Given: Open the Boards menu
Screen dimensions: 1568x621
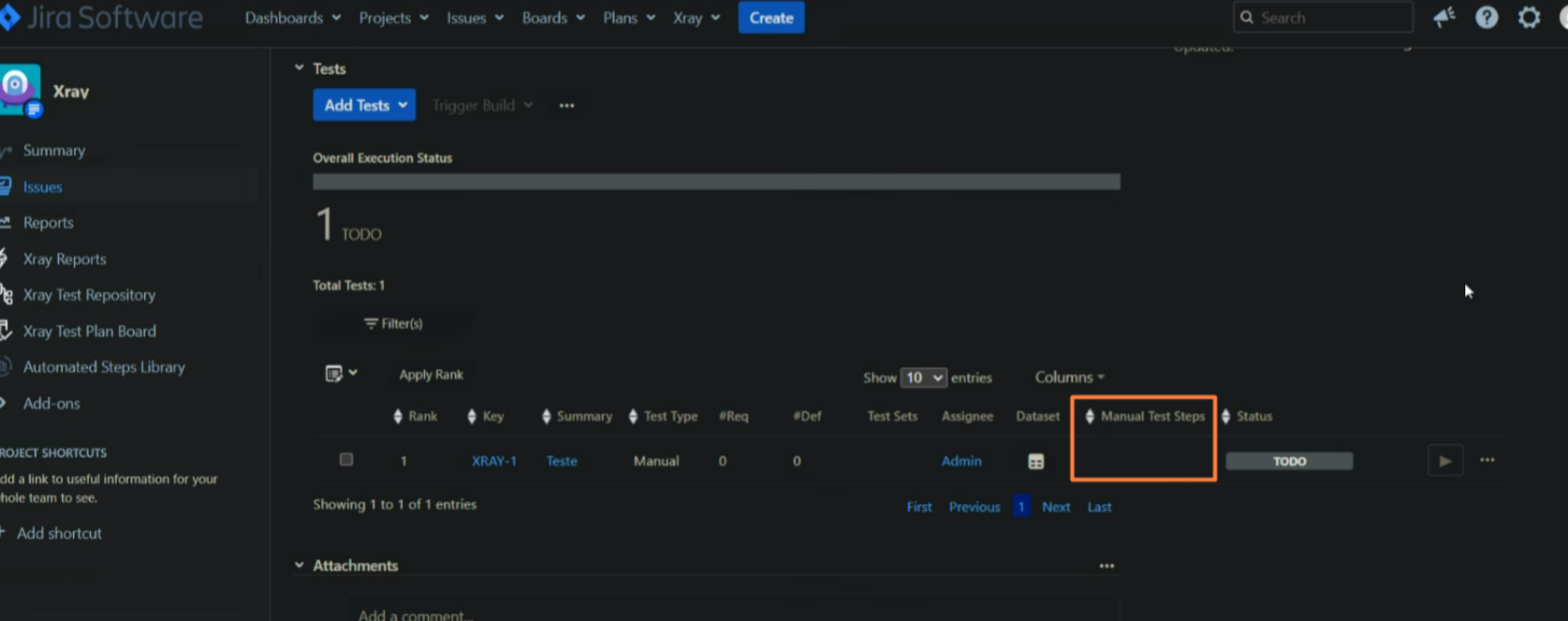Looking at the screenshot, I should (x=553, y=18).
